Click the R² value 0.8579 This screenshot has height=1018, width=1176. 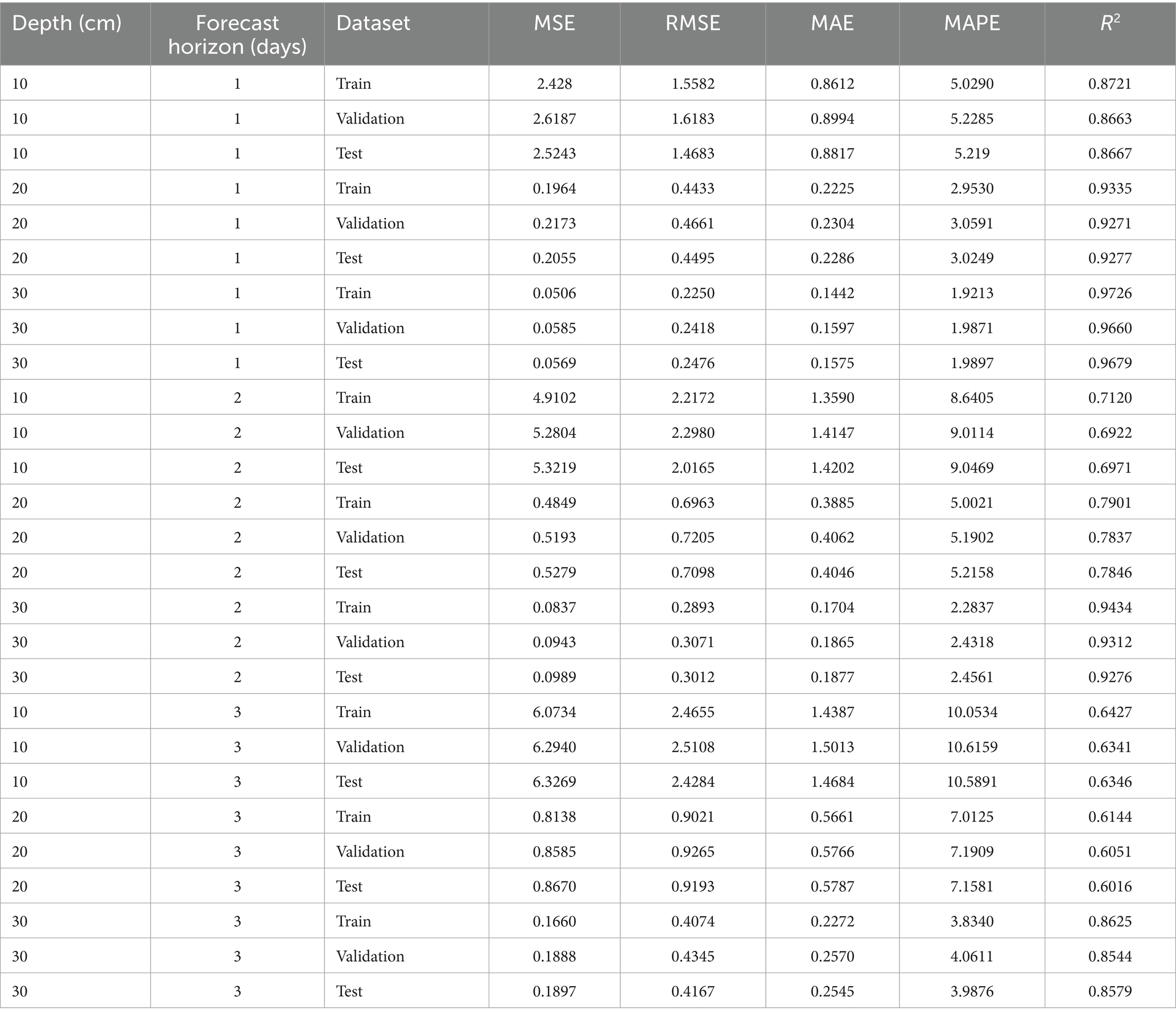[1110, 991]
